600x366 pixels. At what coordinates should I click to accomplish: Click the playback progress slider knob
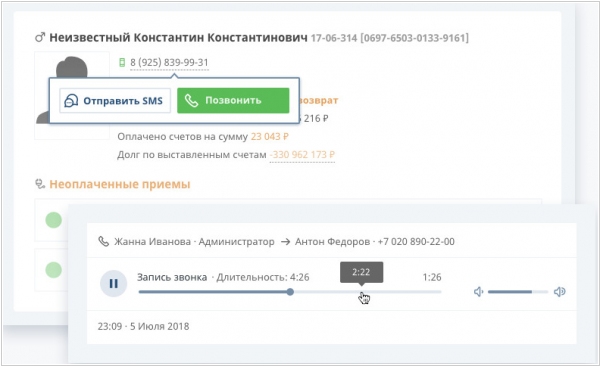click(290, 292)
